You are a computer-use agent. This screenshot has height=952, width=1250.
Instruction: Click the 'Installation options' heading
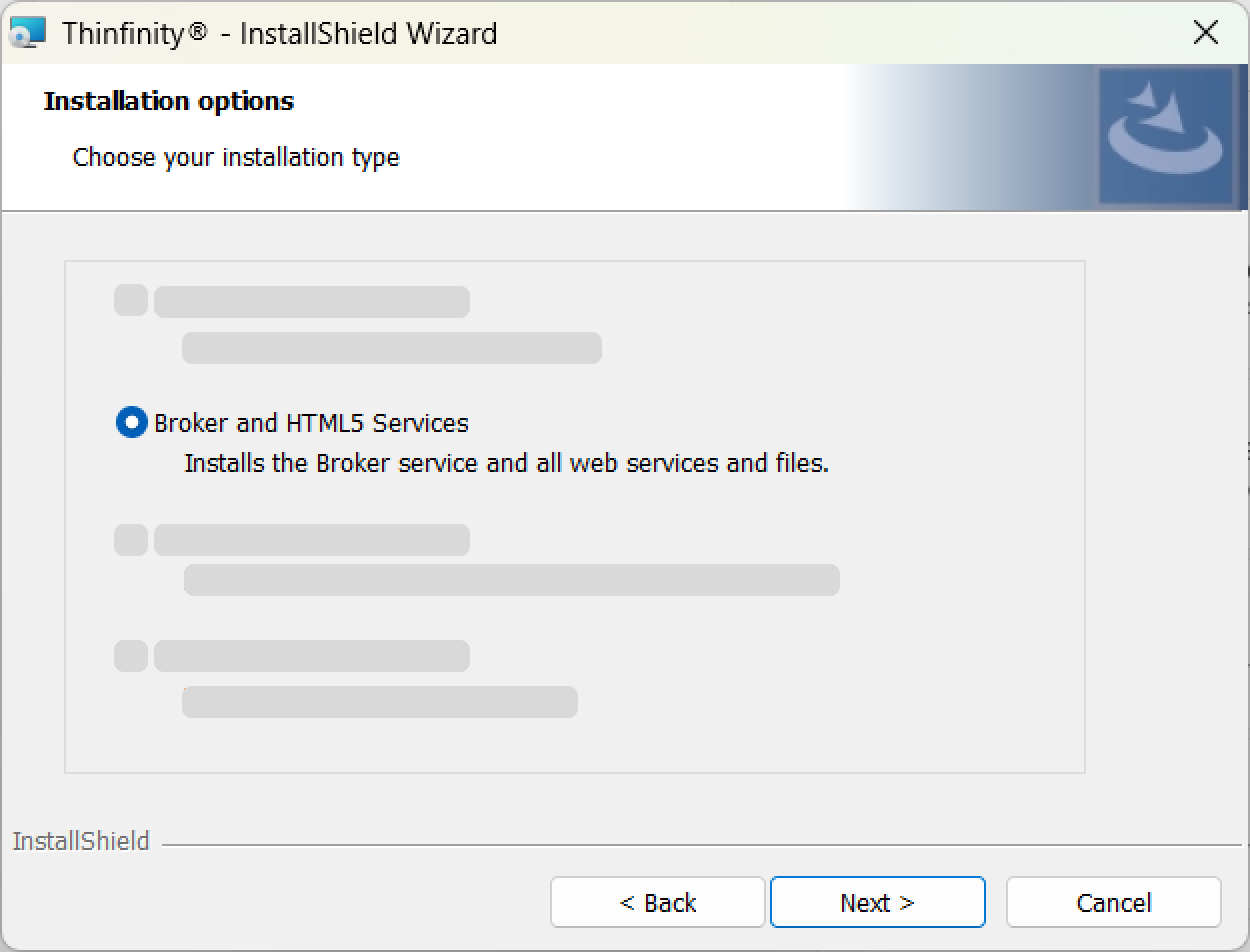pyautogui.click(x=169, y=101)
